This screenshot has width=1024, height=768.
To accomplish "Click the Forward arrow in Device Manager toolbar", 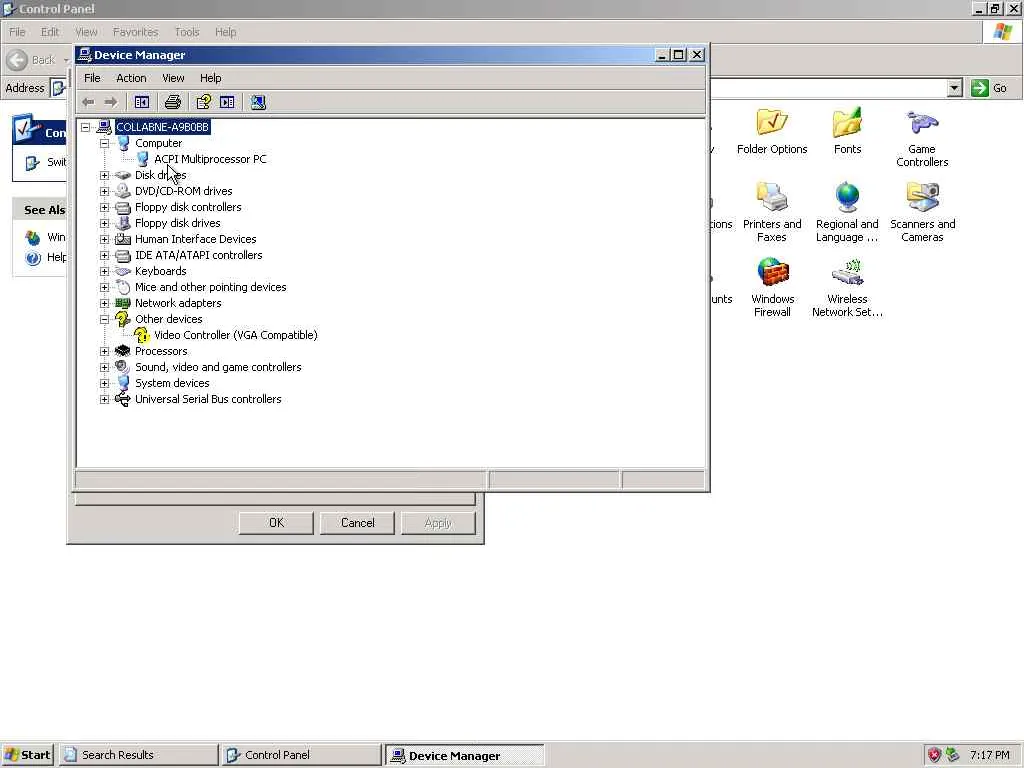I will pos(111,102).
